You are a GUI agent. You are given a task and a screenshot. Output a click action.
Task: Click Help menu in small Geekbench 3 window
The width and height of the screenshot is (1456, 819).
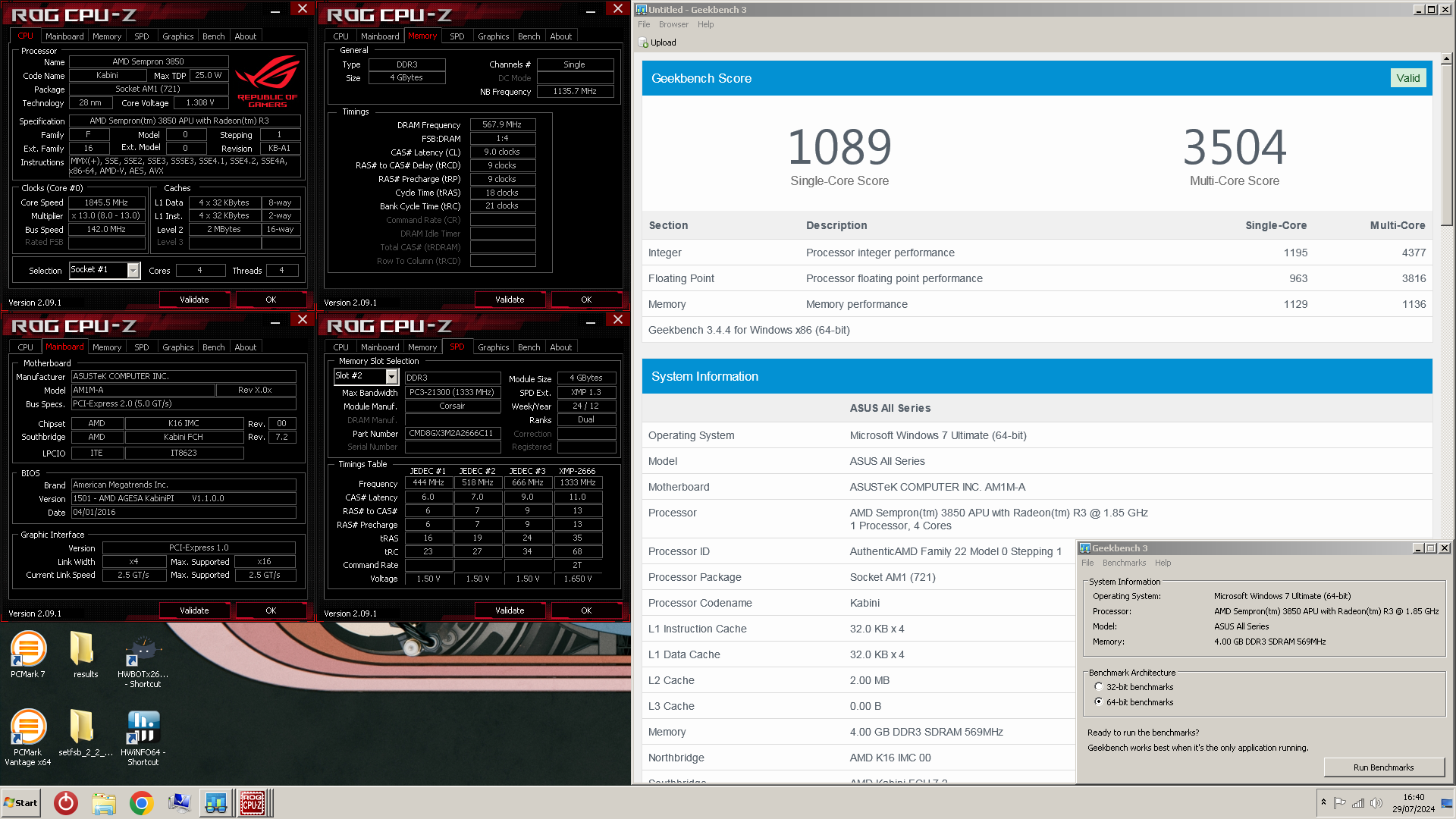(1163, 563)
